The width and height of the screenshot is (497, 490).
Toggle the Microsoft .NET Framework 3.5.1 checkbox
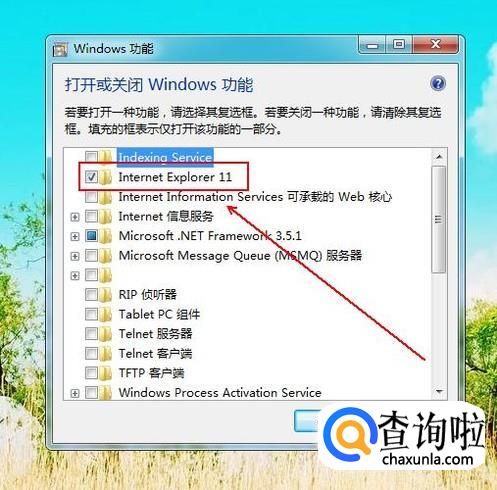(x=91, y=236)
